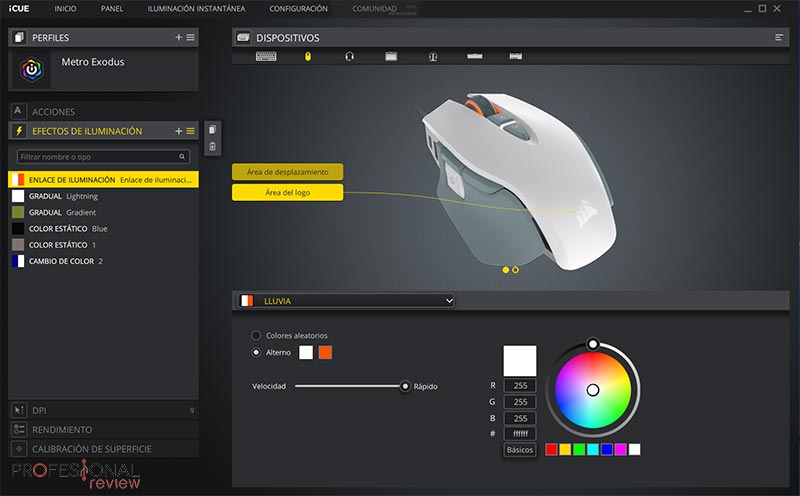Select the Color Estático 1 effect

[x=104, y=245]
